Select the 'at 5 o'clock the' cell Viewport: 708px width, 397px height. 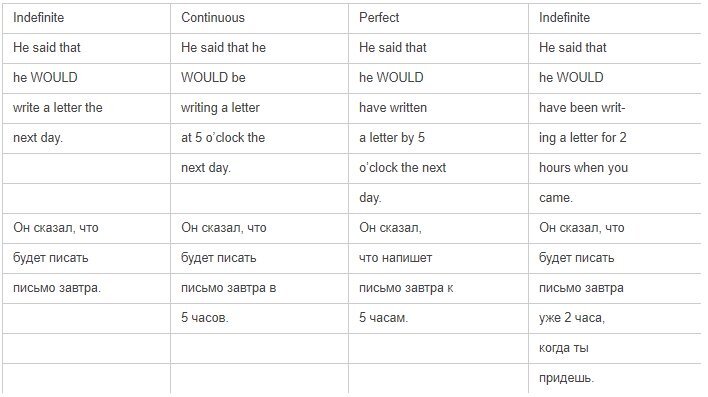pyautogui.click(x=259, y=138)
